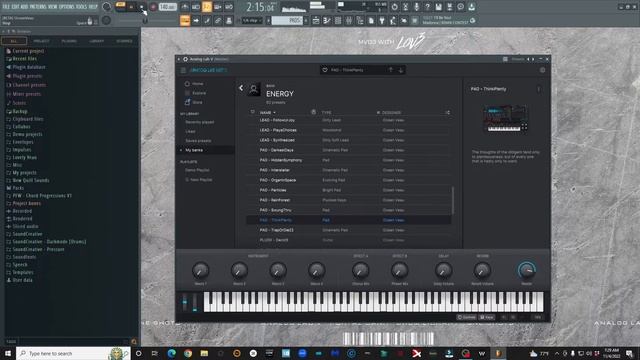The height and width of the screenshot is (360, 640).
Task: Open the channel rack view icon
Action: pyautogui.click(x=338, y=20)
